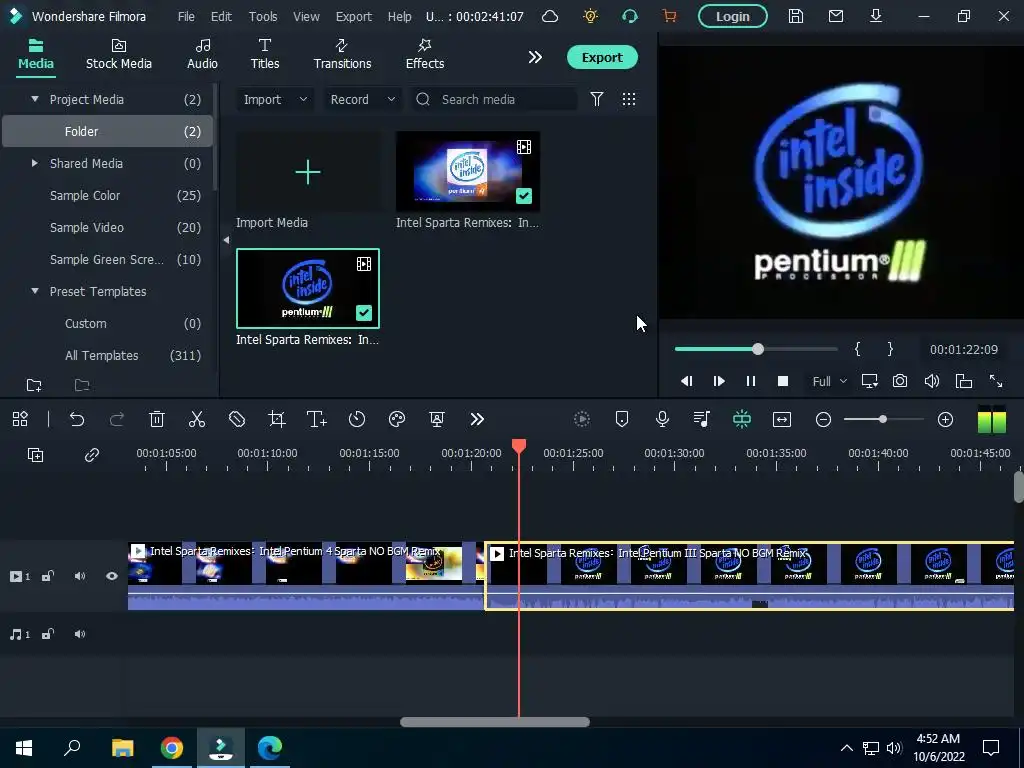Viewport: 1024px width, 768px height.
Task: Toggle timeline snapping icon
Action: click(742, 419)
